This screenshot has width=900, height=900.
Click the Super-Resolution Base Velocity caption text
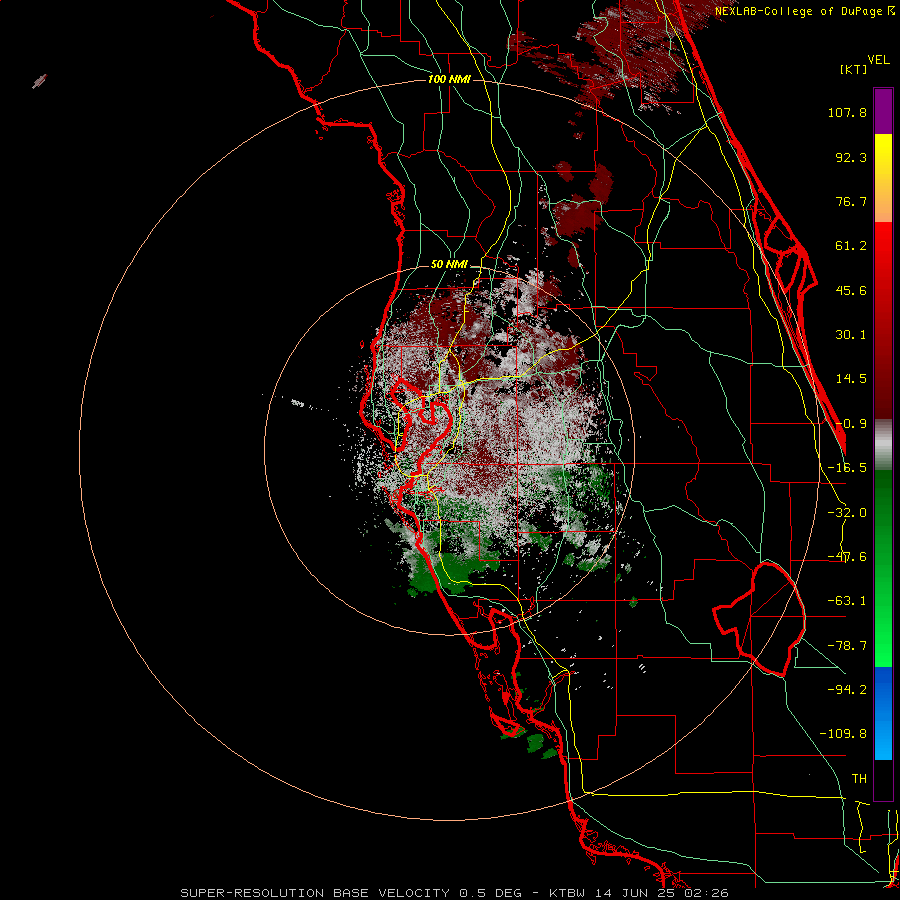(455, 893)
